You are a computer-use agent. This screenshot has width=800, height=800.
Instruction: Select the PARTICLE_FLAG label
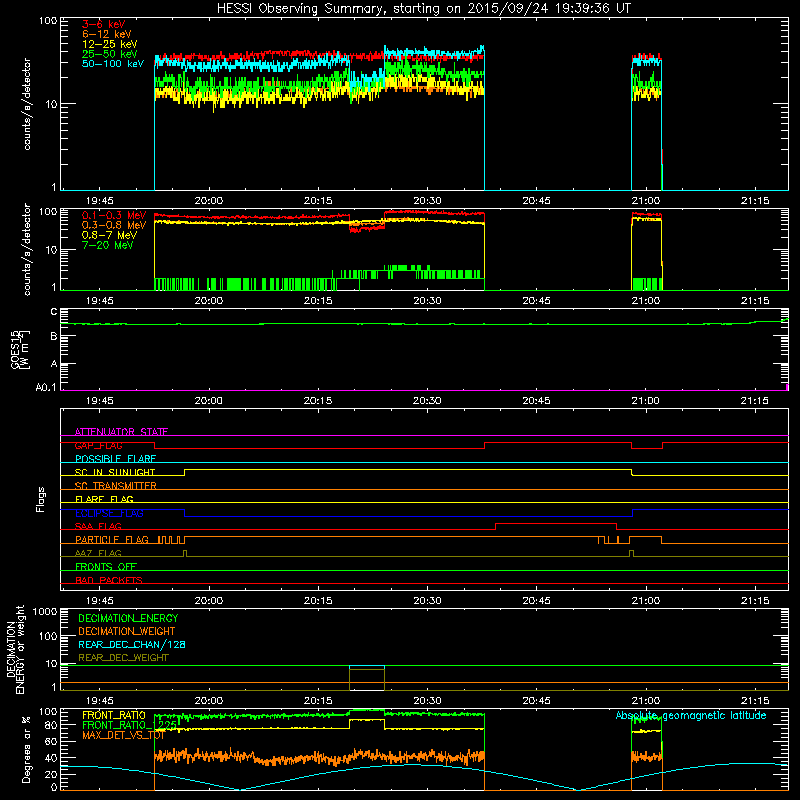point(112,539)
